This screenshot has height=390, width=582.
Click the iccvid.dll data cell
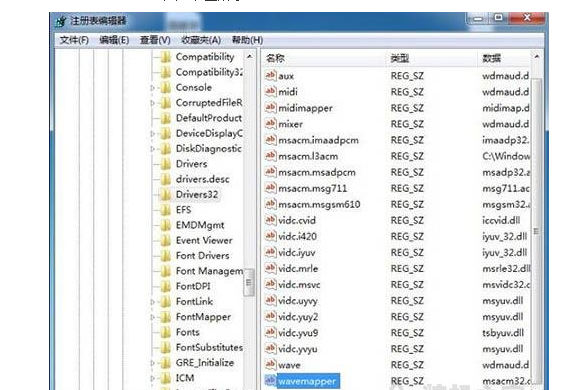tap(501, 220)
